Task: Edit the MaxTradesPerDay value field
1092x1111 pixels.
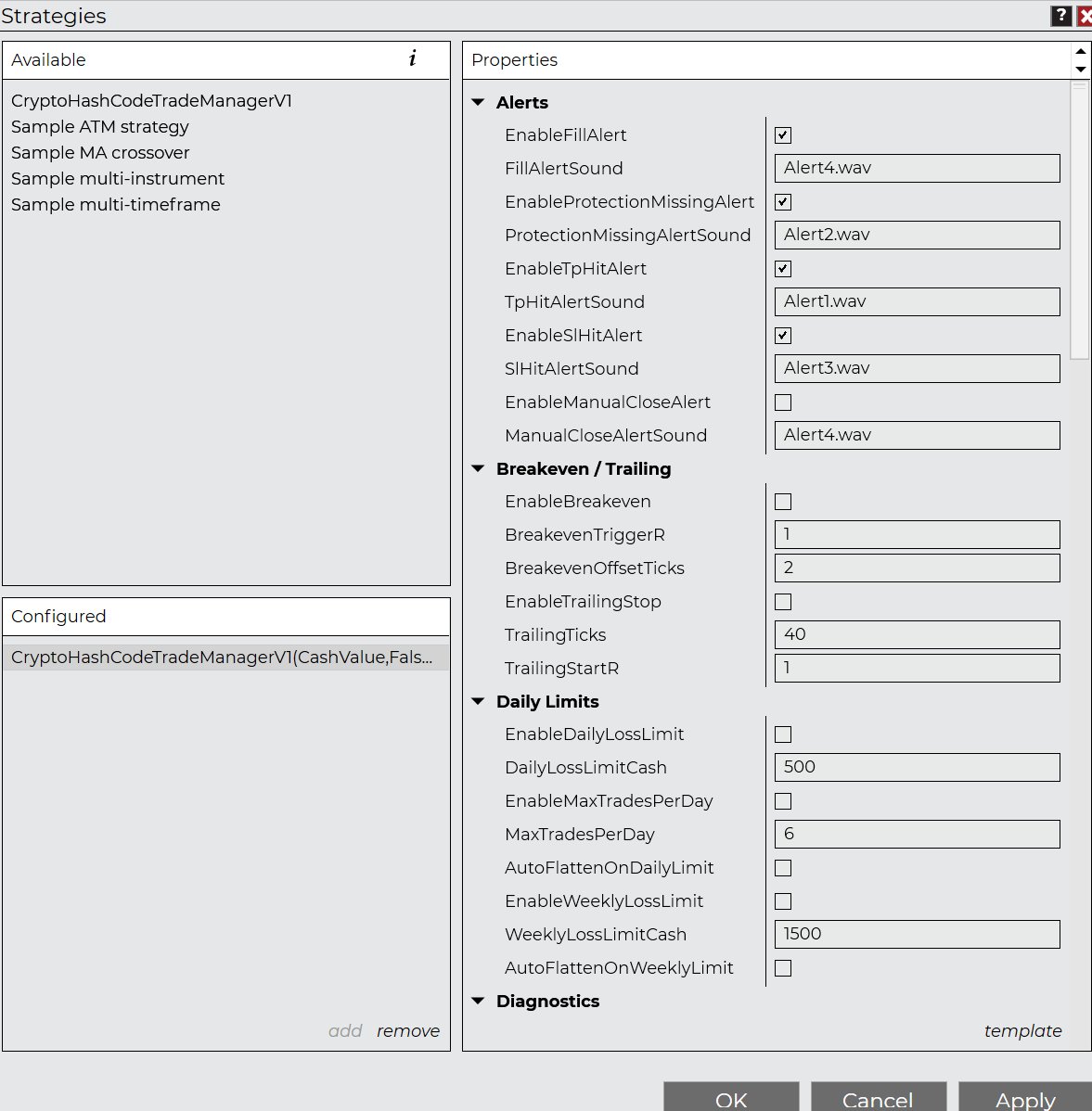Action: (917, 834)
